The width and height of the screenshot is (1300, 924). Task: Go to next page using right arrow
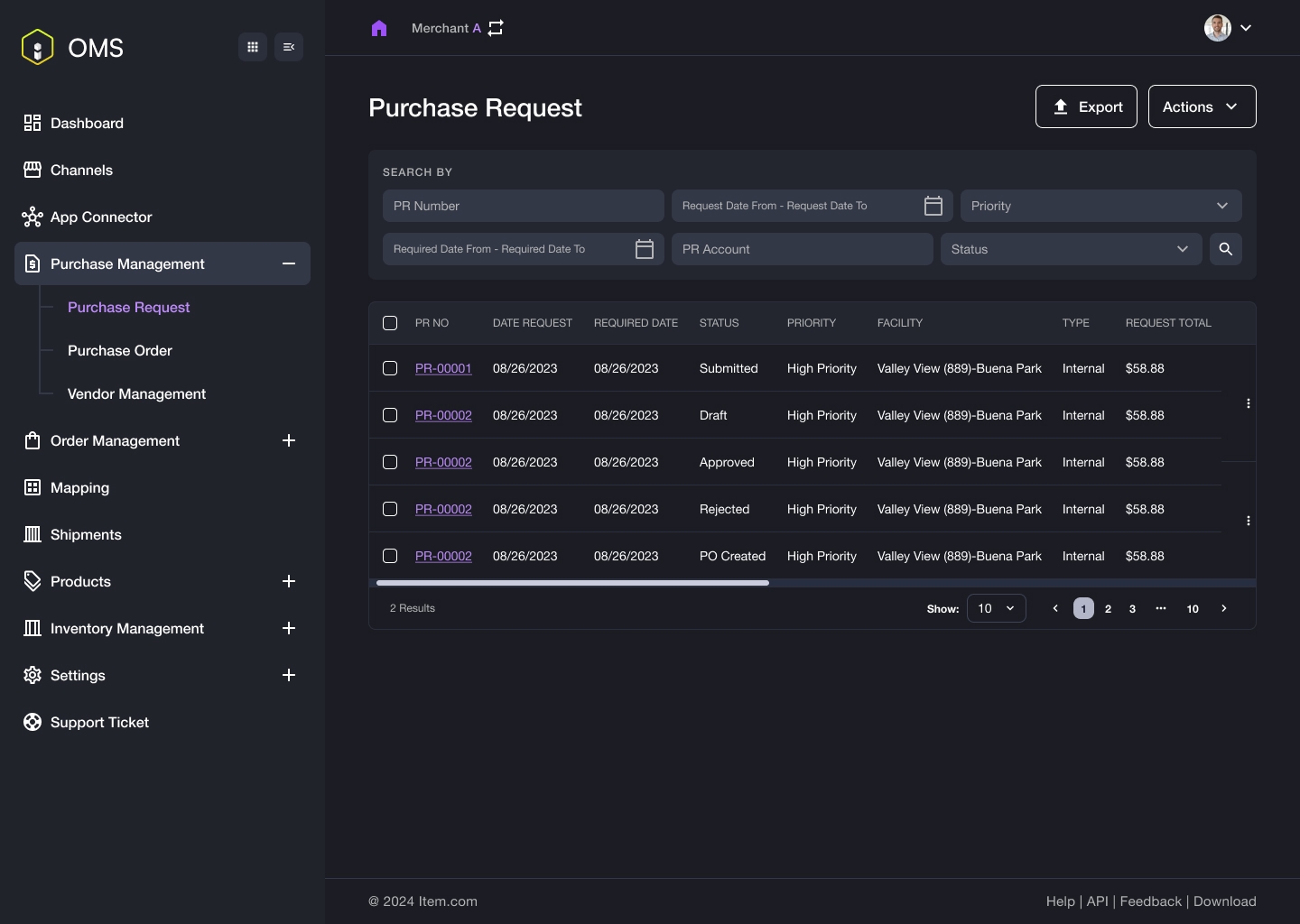1224,608
